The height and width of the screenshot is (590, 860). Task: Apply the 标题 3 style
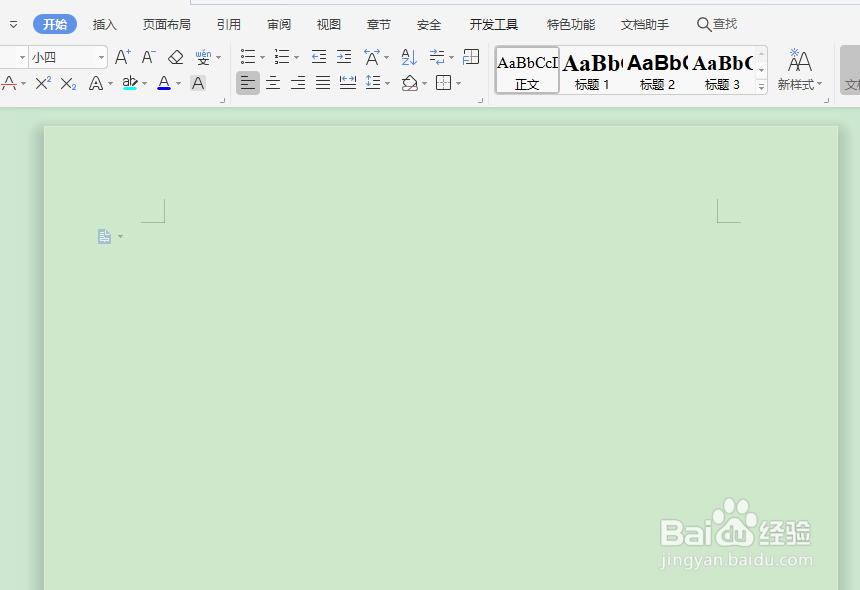(722, 70)
